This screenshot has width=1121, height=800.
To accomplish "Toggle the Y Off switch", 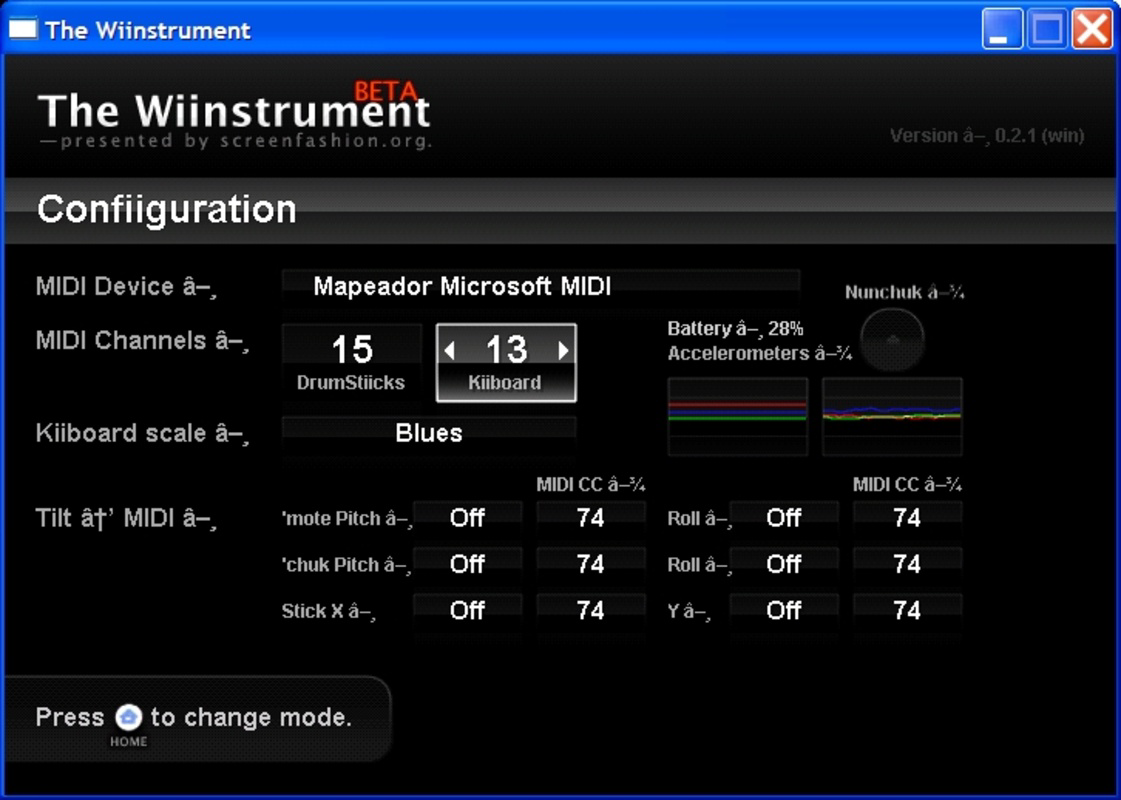I will (784, 611).
